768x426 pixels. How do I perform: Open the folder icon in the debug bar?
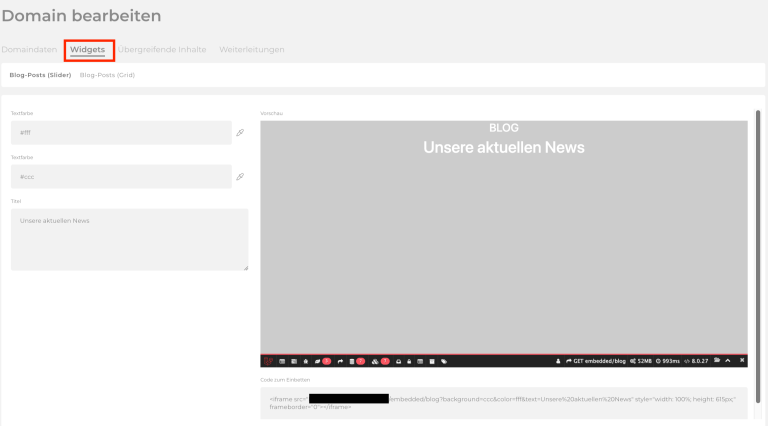716,361
